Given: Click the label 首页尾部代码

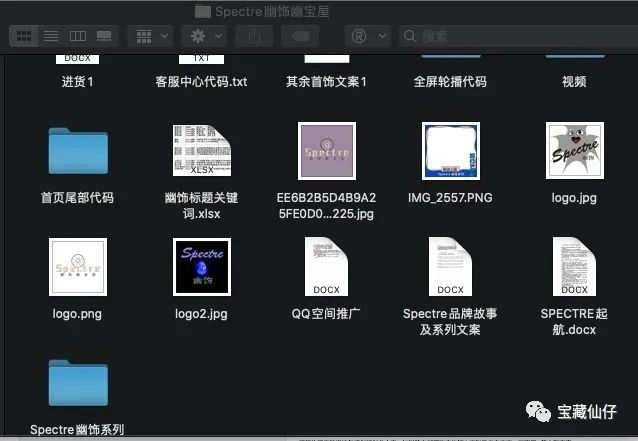Looking at the screenshot, I should click(x=77, y=198).
